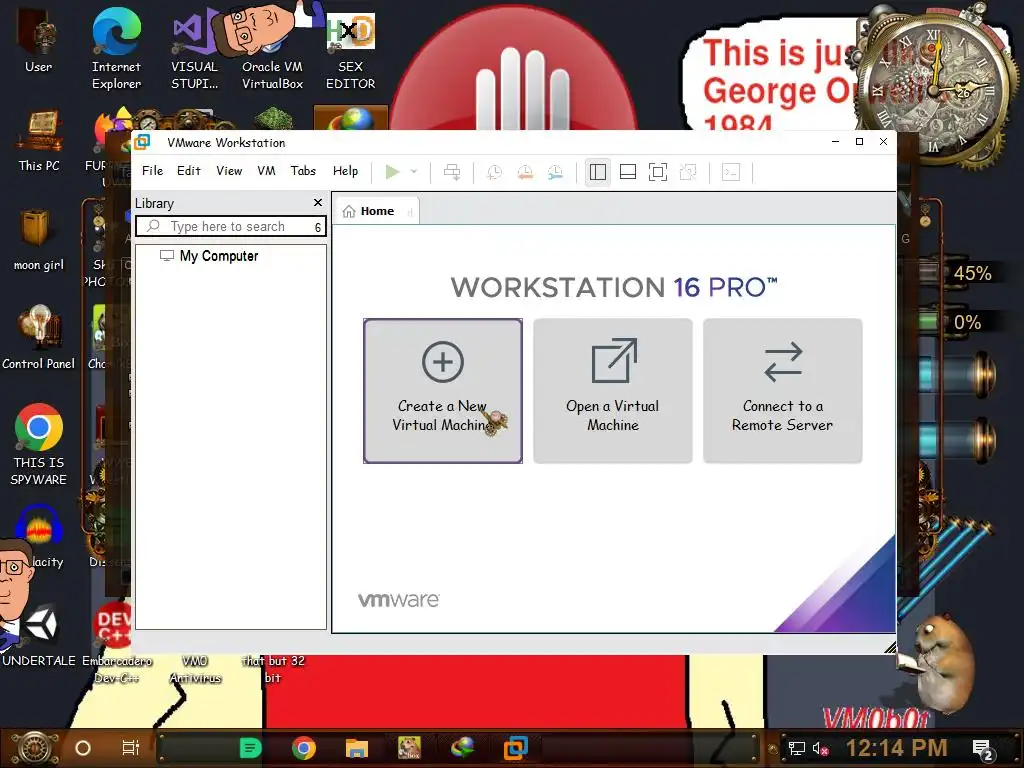Open File Explorer from the taskbar
The image size is (1024, 768).
click(x=357, y=748)
